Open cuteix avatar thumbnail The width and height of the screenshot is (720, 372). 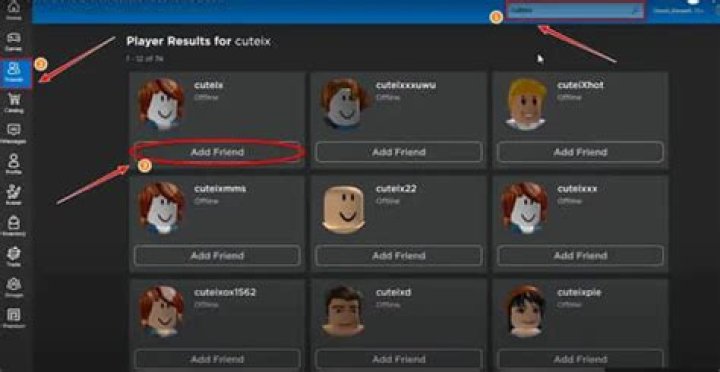coord(161,105)
